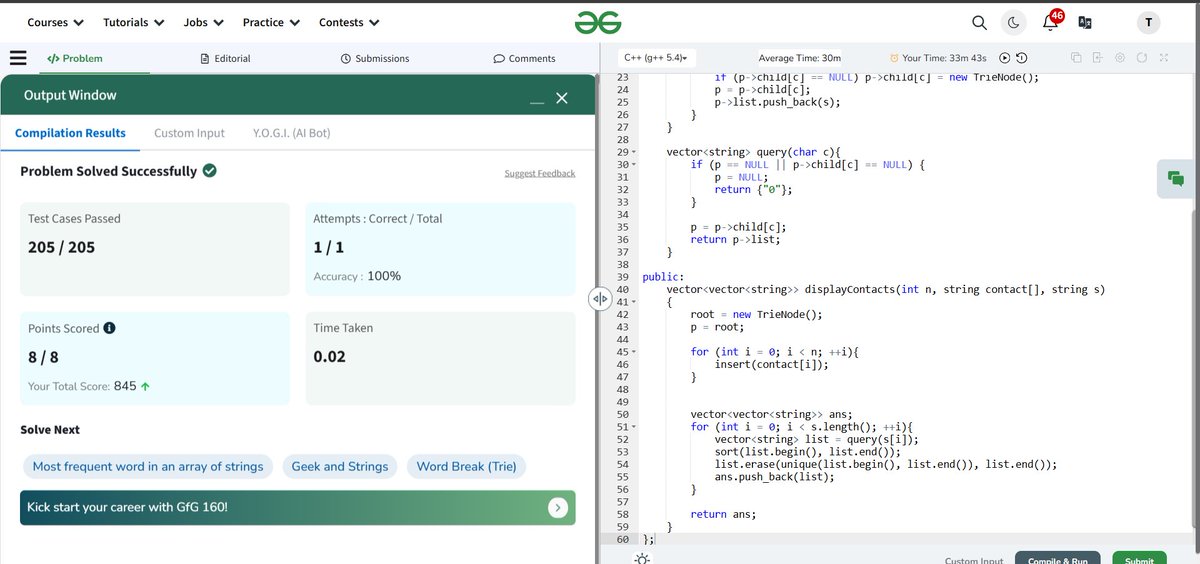1200x564 pixels.
Task: Click the Points Scored info icon
Action: pos(109,328)
